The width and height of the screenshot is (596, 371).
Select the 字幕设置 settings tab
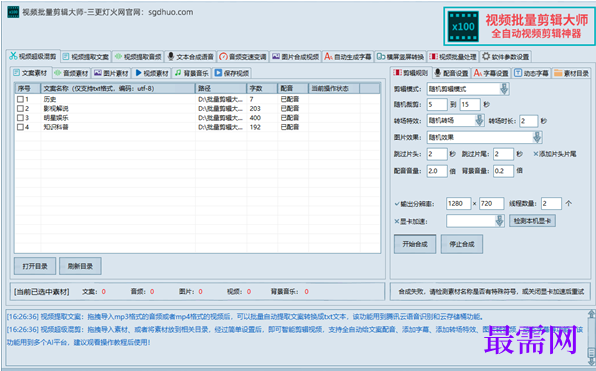tap(491, 73)
